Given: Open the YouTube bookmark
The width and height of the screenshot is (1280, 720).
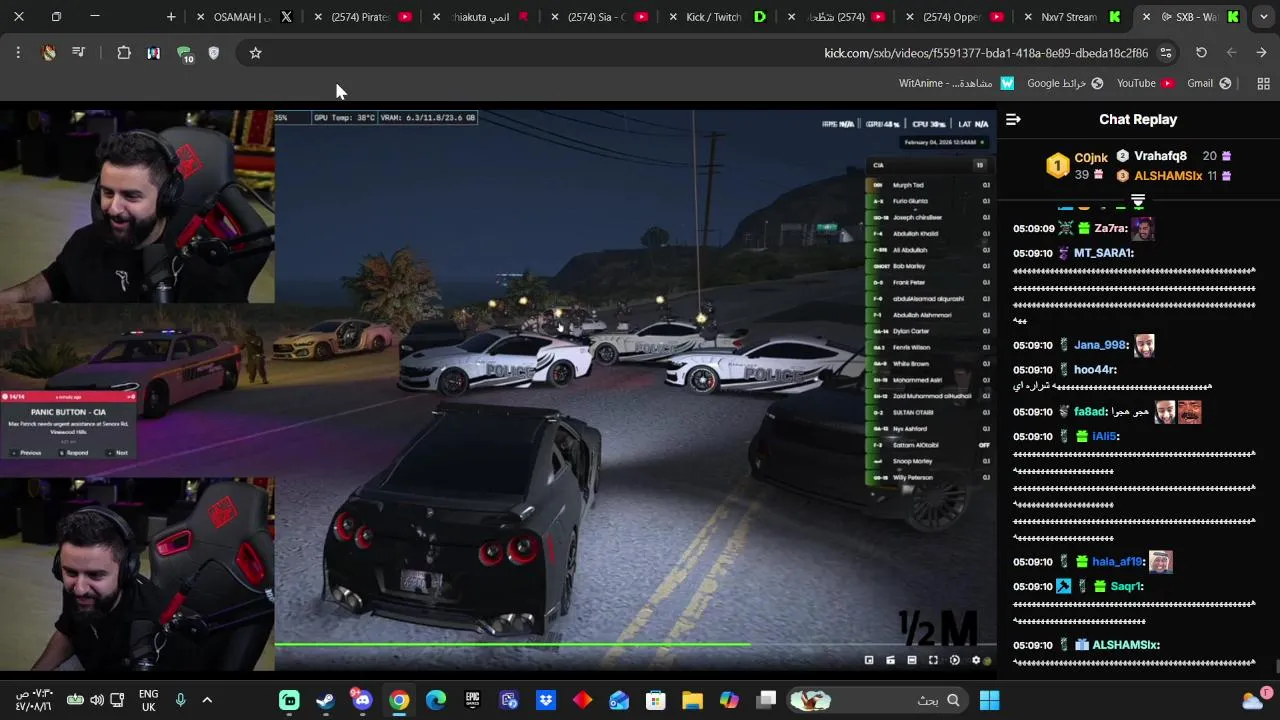Looking at the screenshot, I should 1145,84.
